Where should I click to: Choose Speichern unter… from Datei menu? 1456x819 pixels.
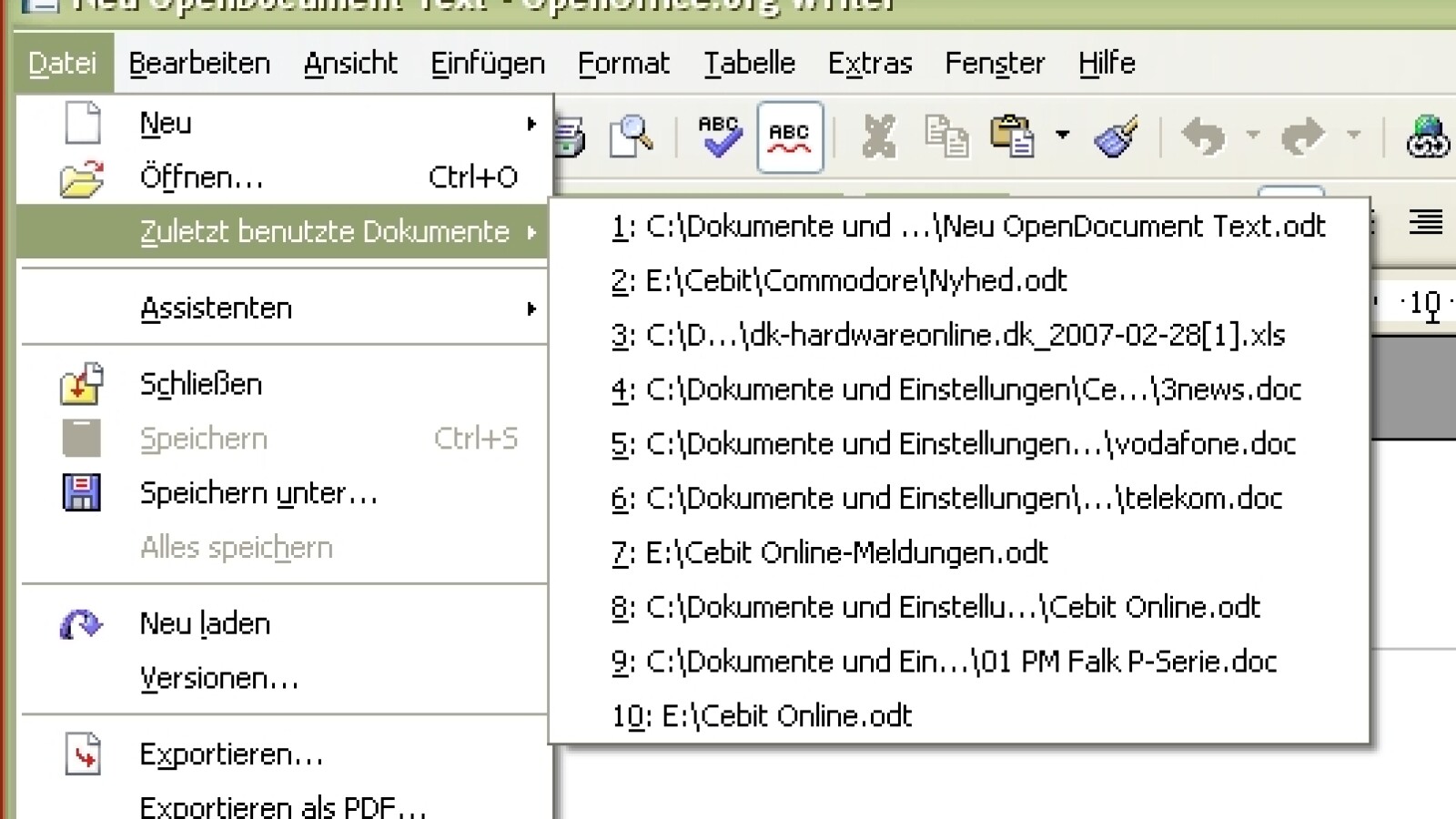pos(258,493)
